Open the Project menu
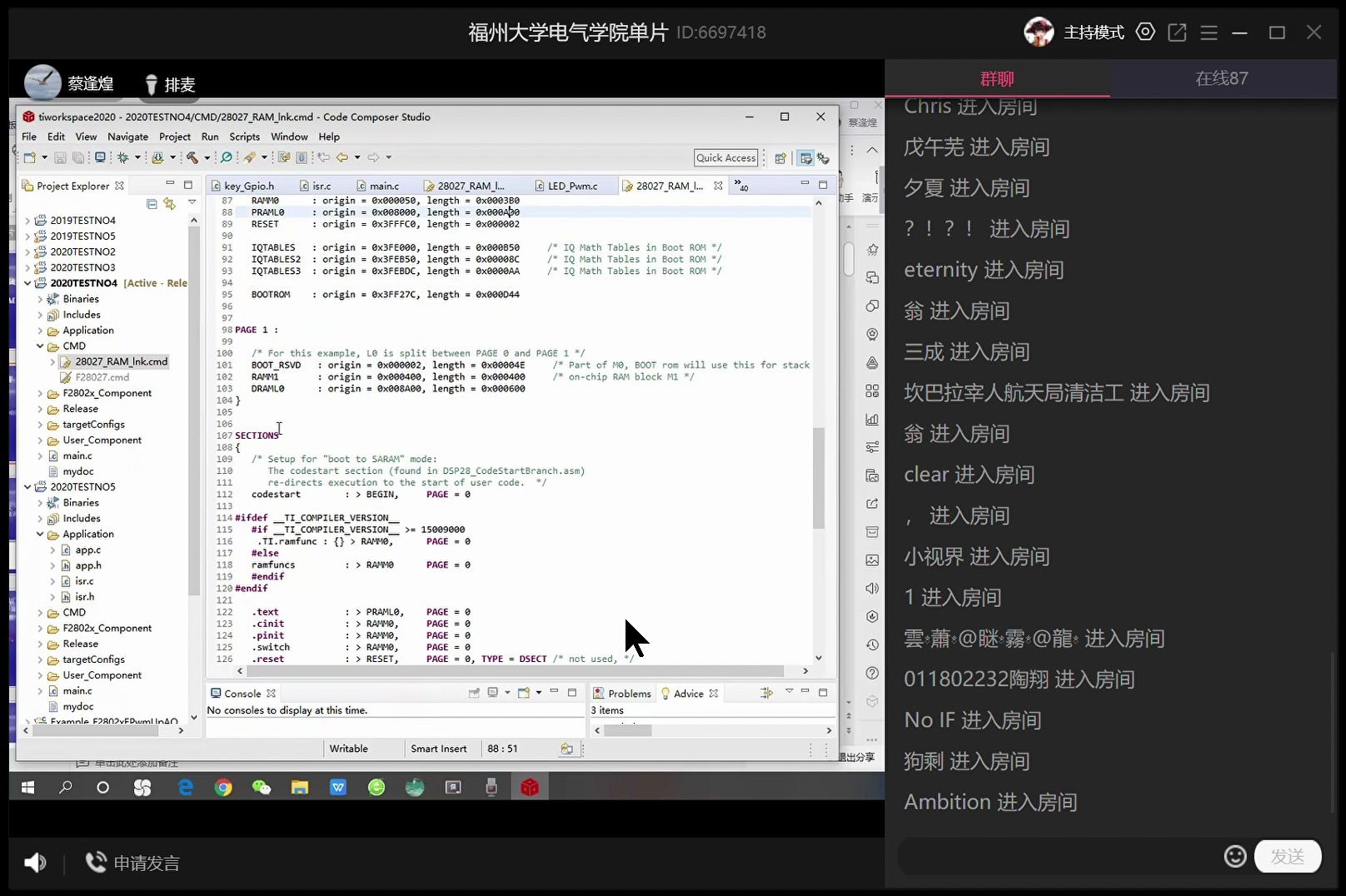The height and width of the screenshot is (896, 1346). click(175, 137)
